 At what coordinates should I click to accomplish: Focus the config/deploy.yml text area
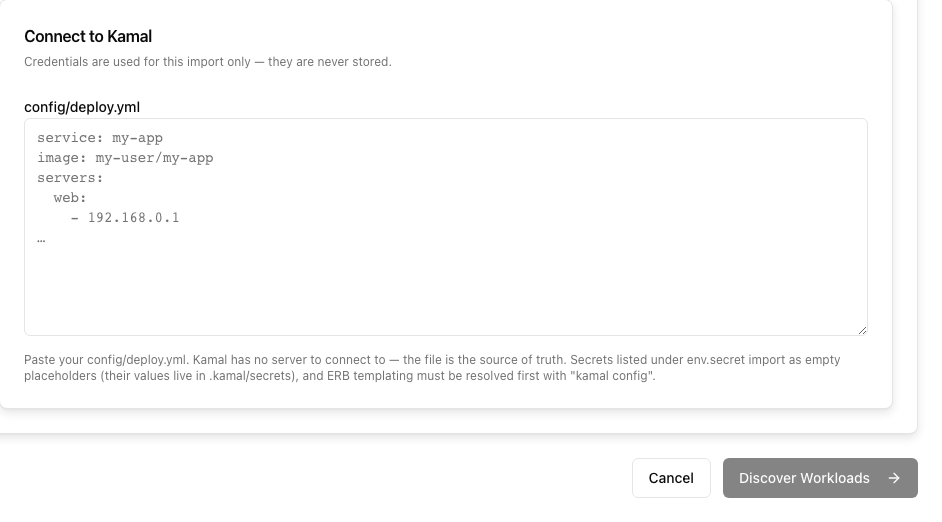446,227
